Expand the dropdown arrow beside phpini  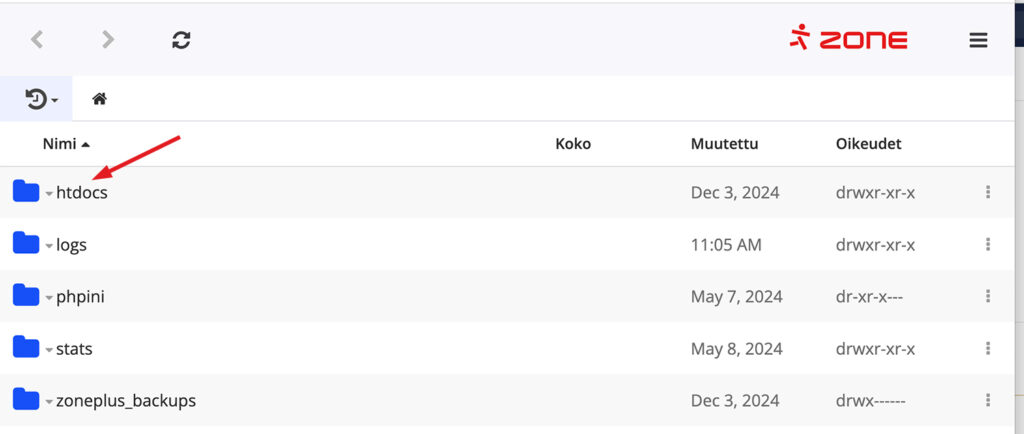click(x=48, y=298)
